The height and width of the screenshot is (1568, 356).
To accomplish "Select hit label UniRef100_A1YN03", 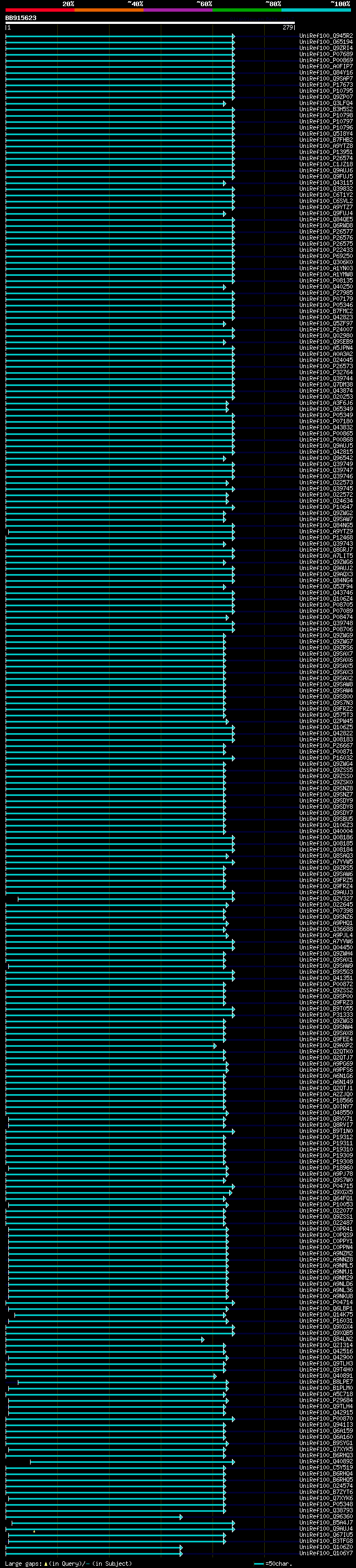I will [x=326, y=269].
